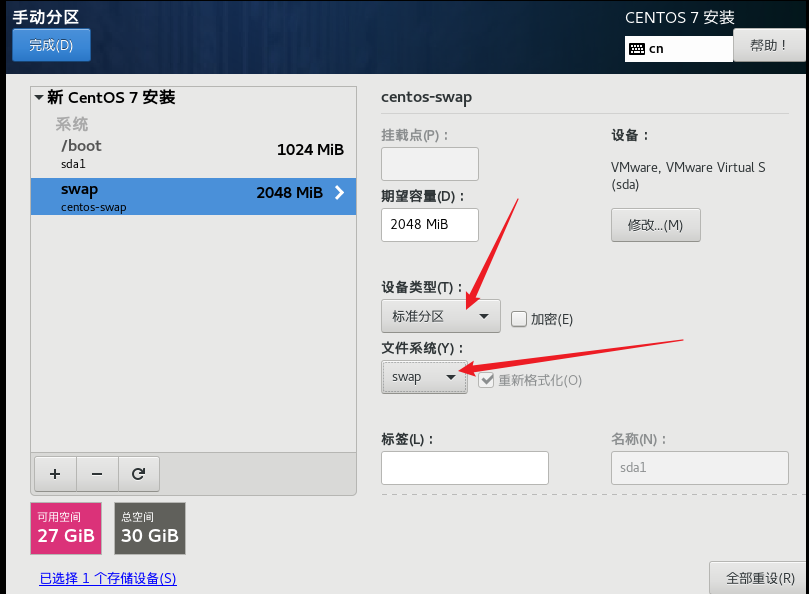Click the available space 27 GiB box
Viewport: 809px width, 594px height.
coord(66,528)
